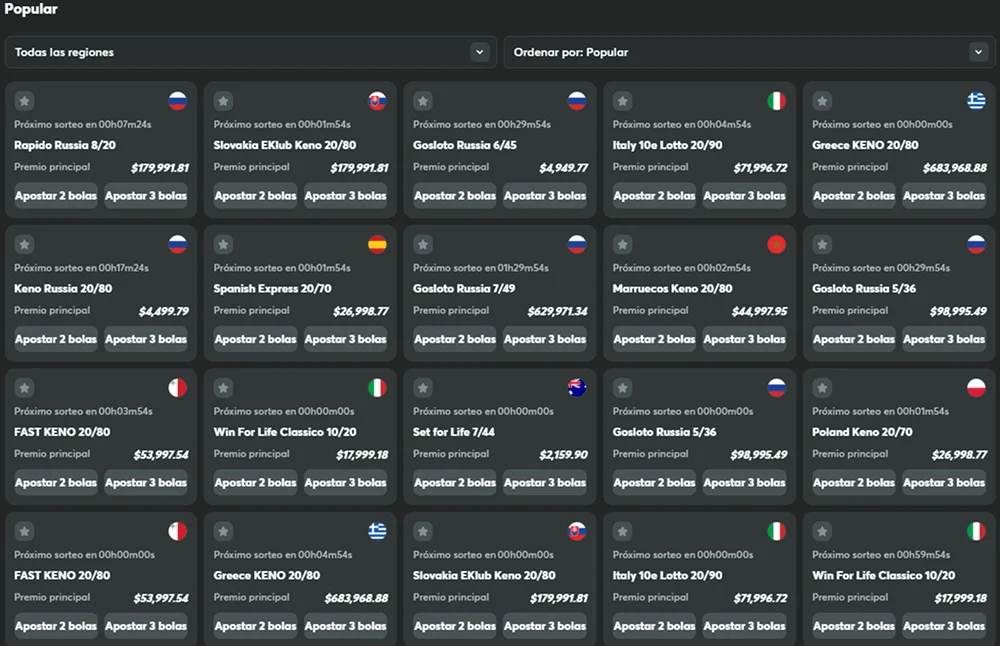This screenshot has height=646, width=1000.
Task: Click the Polish flag on Poland Keno 20/70
Action: click(x=976, y=388)
